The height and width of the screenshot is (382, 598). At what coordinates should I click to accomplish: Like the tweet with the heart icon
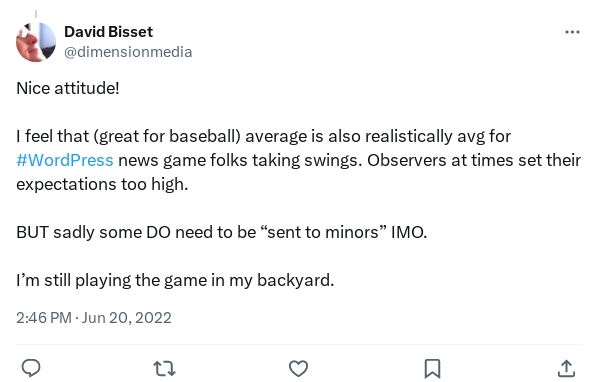pos(298,369)
